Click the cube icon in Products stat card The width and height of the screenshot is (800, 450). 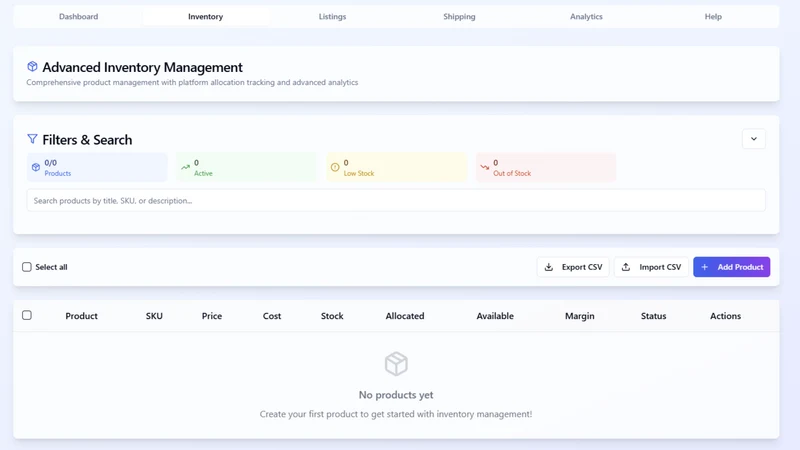[x=36, y=167]
